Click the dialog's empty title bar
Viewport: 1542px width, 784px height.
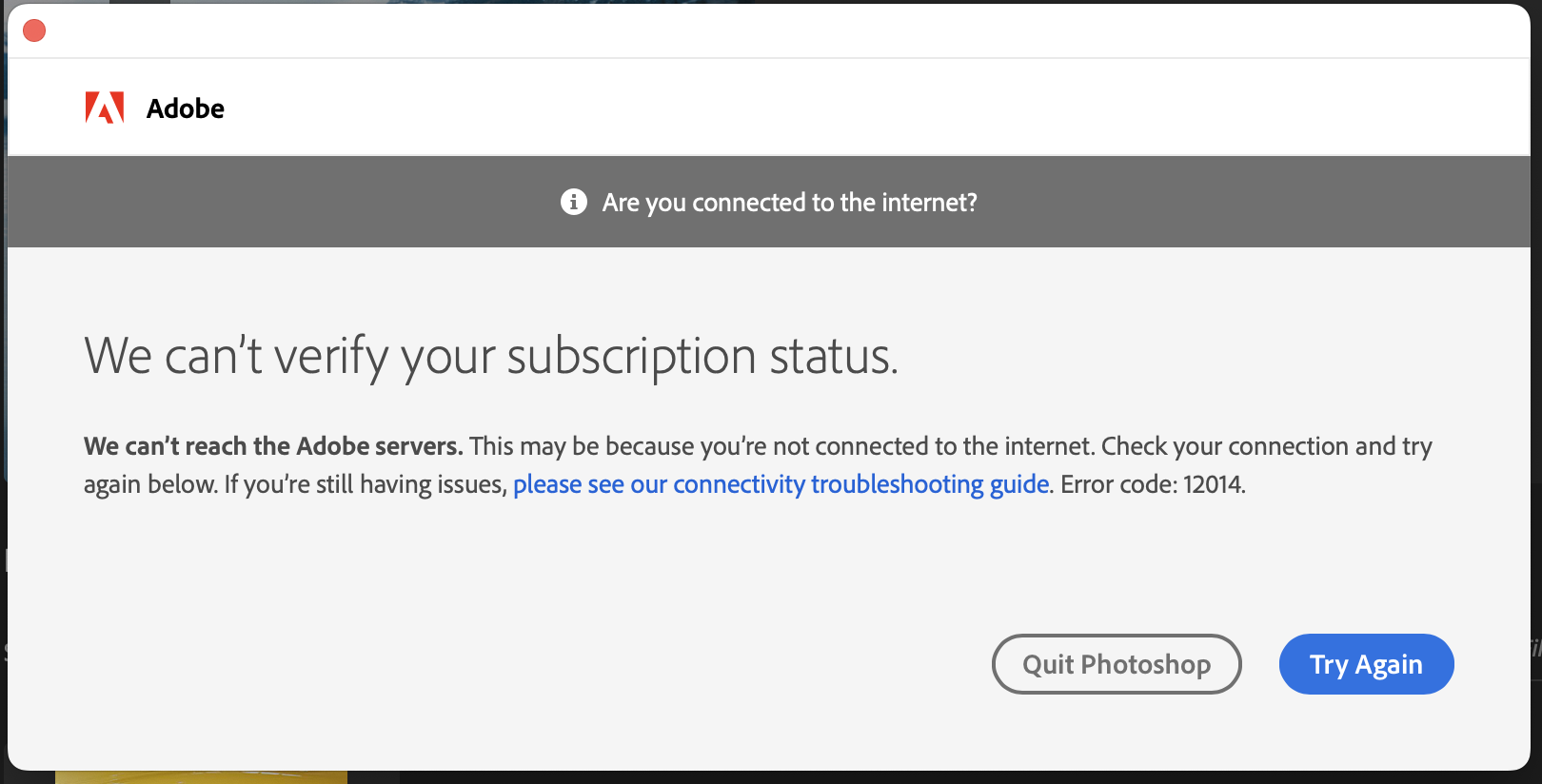coord(781,30)
